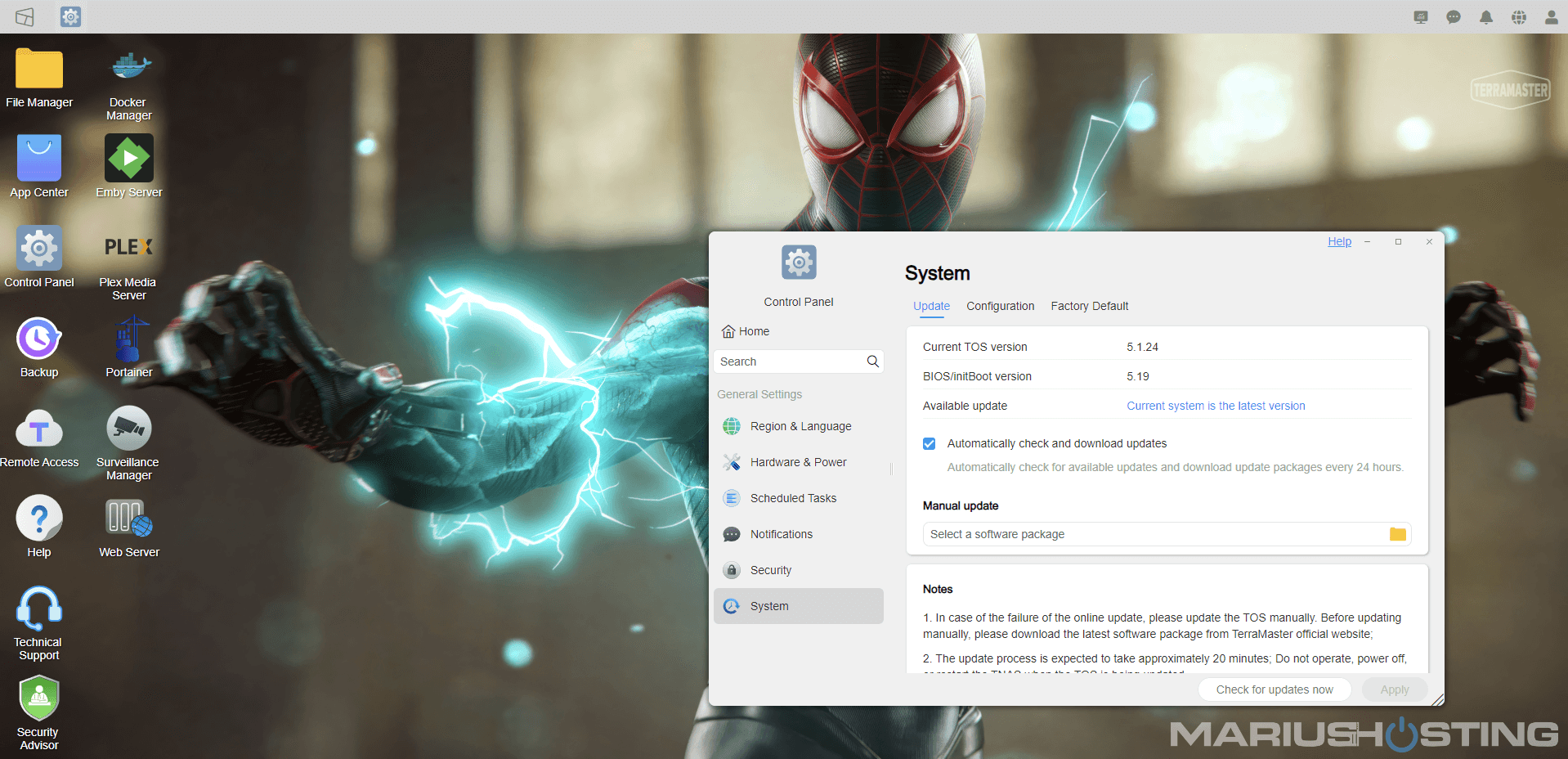Click the globe language icon in top bar
This screenshot has width=1568, height=759.
[x=1519, y=17]
